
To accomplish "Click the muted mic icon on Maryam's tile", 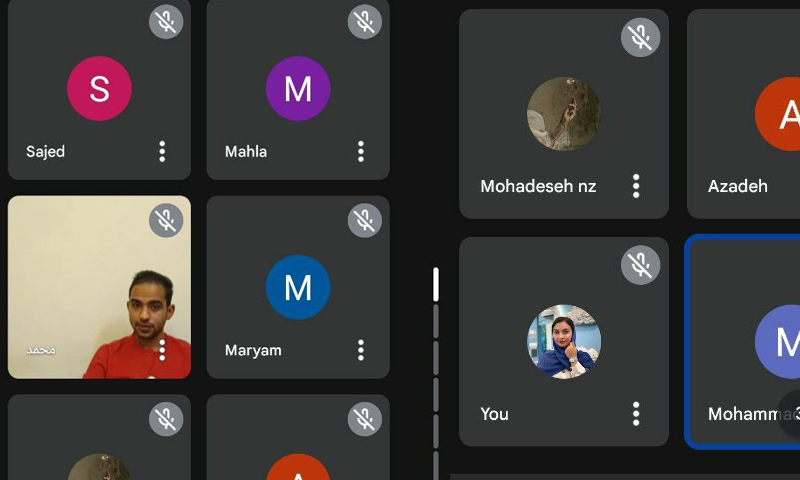I will coord(364,220).
